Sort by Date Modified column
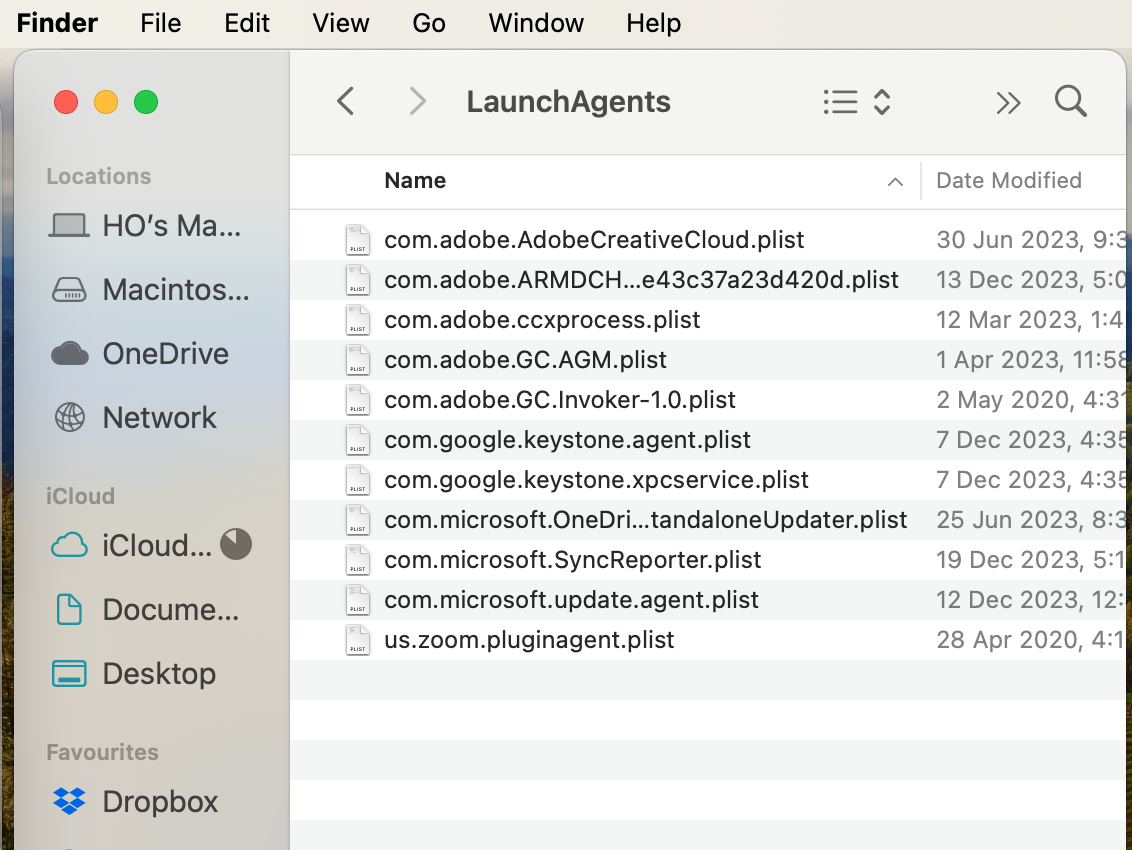The image size is (1132, 850). (1008, 181)
